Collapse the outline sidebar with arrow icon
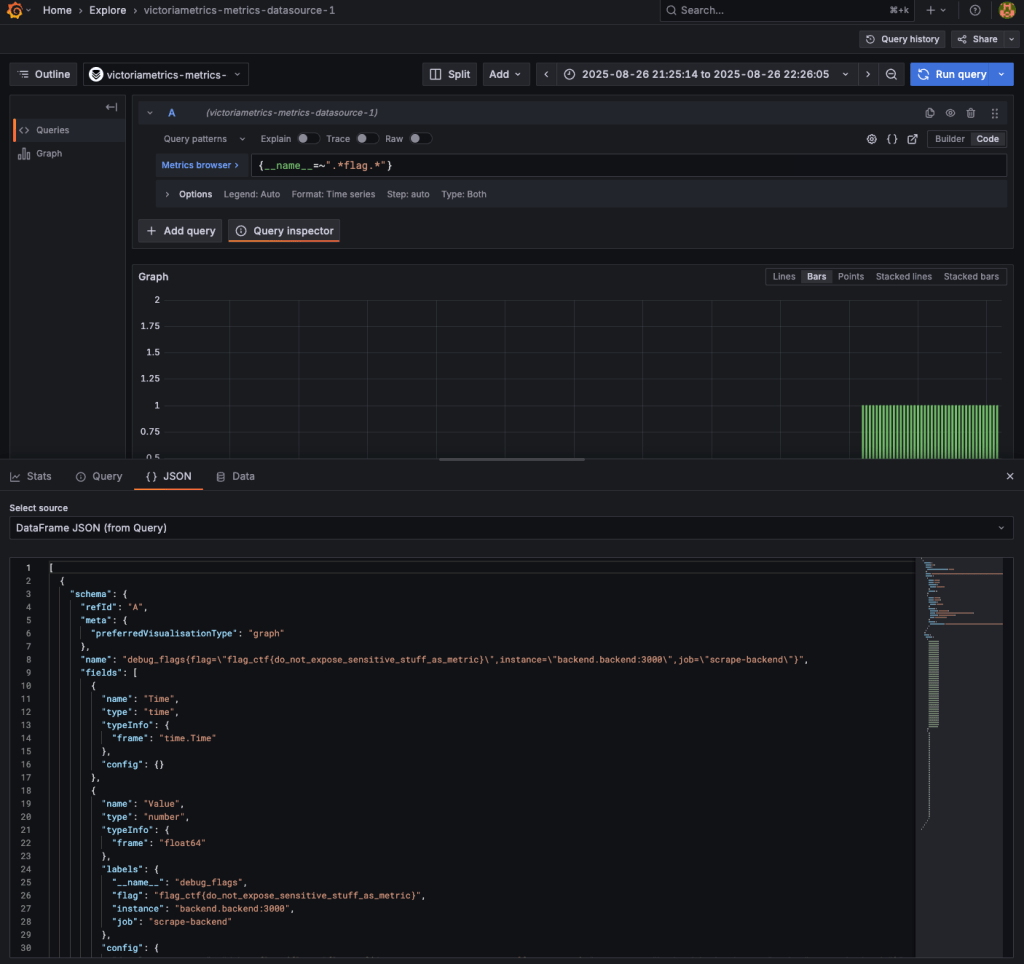This screenshot has height=964, width=1024. coord(112,107)
